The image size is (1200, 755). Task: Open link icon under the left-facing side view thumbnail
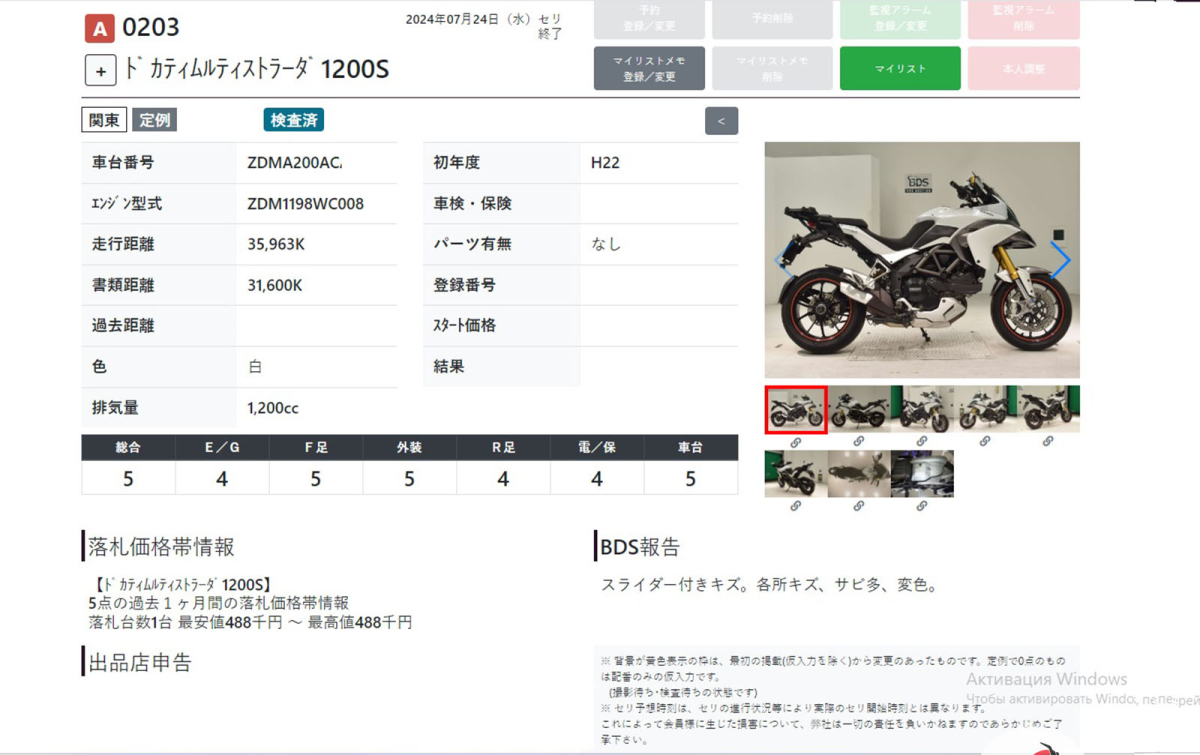pyautogui.click(x=859, y=441)
